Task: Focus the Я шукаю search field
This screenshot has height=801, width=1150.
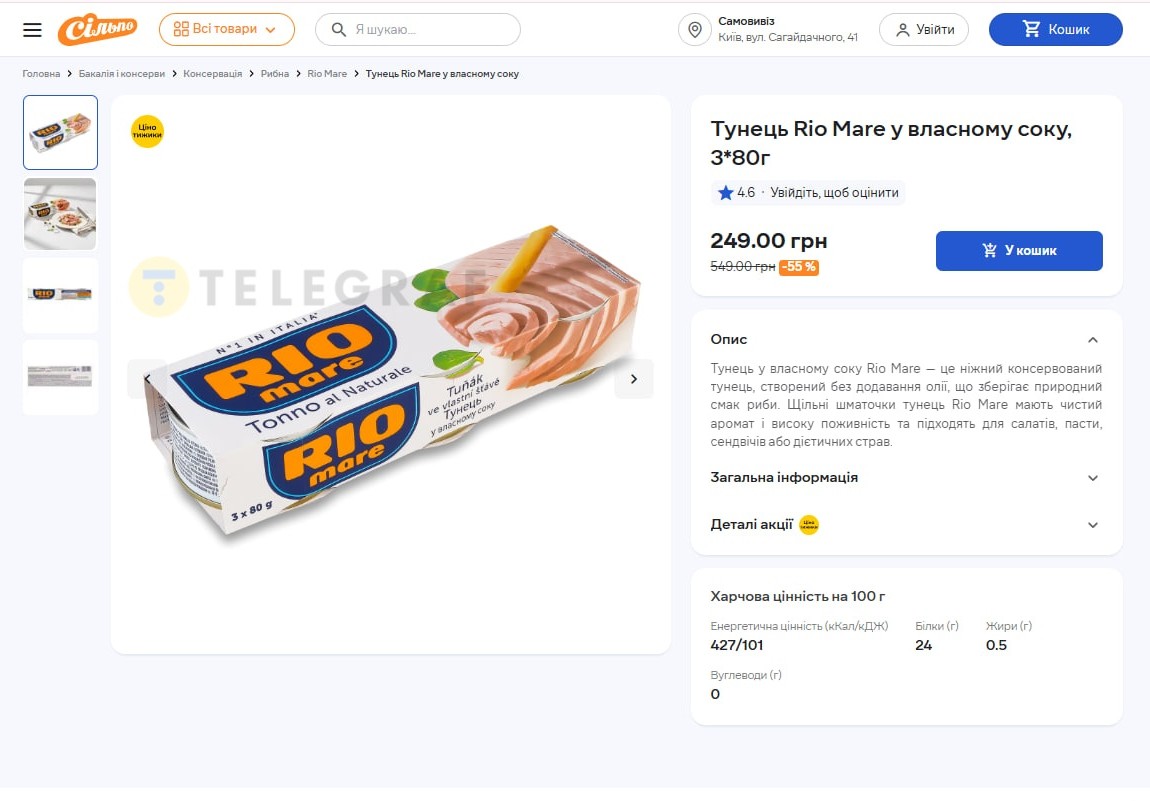Action: [430, 30]
